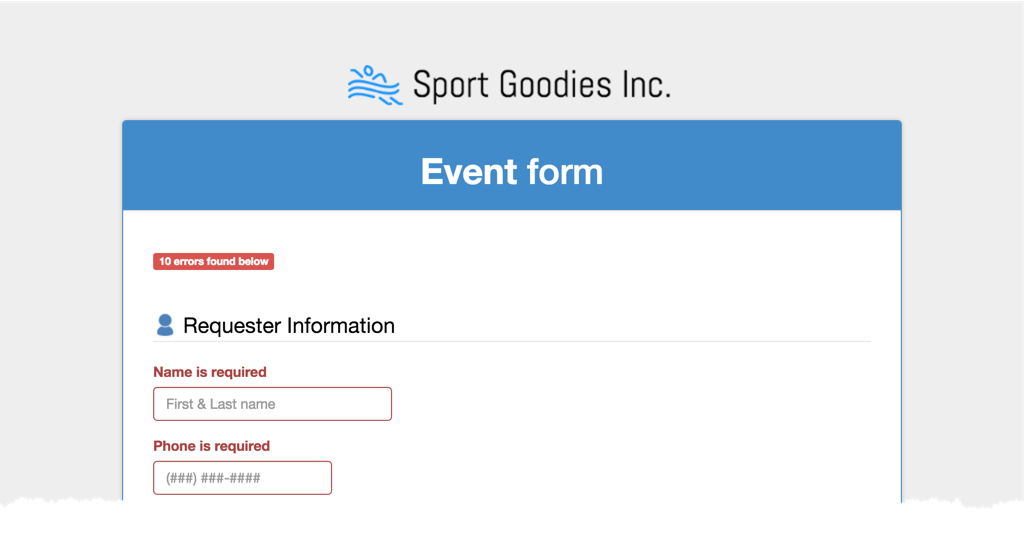Select the "Name is required" error label

pos(210,372)
